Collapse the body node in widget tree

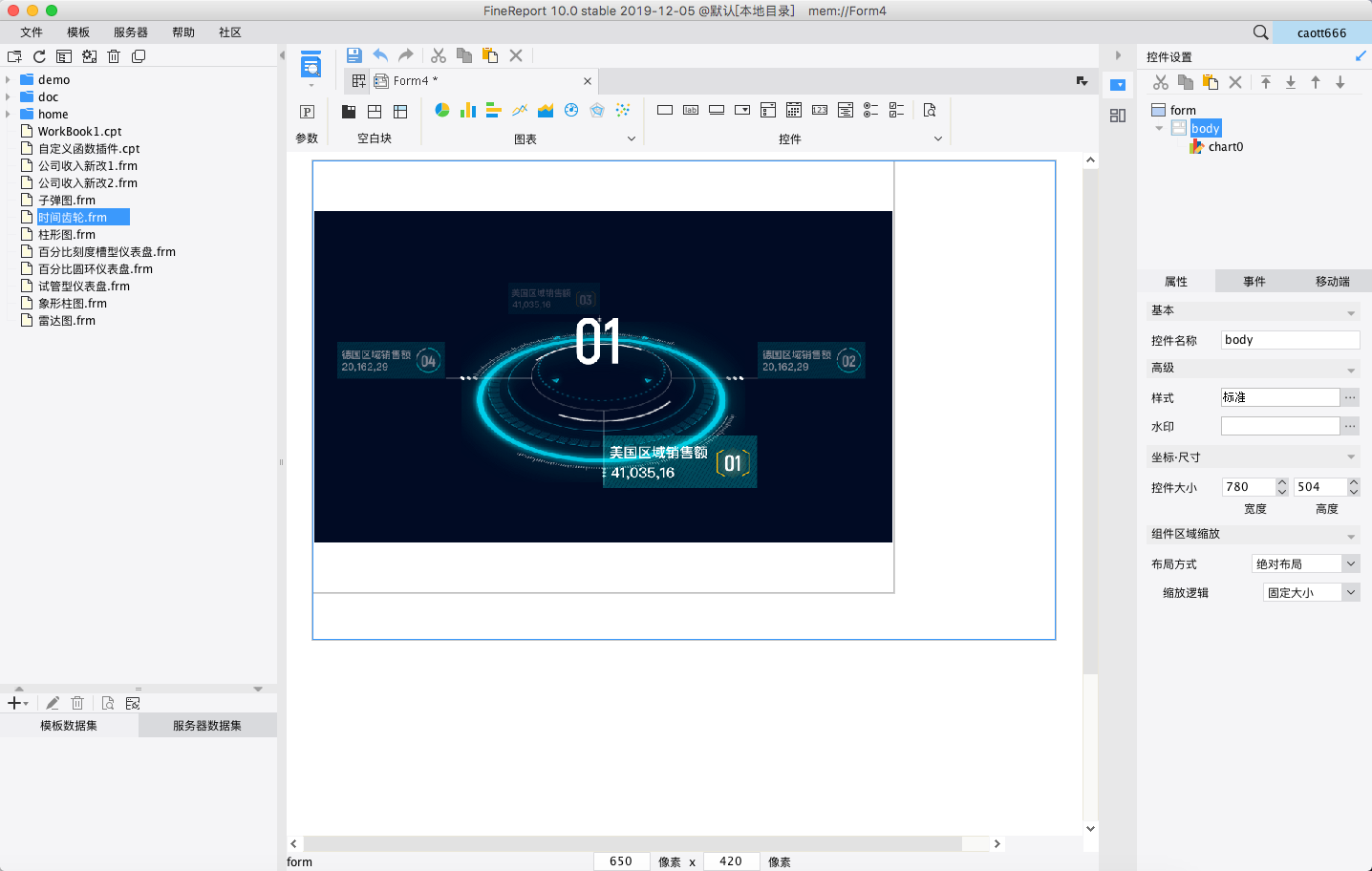coord(1159,128)
